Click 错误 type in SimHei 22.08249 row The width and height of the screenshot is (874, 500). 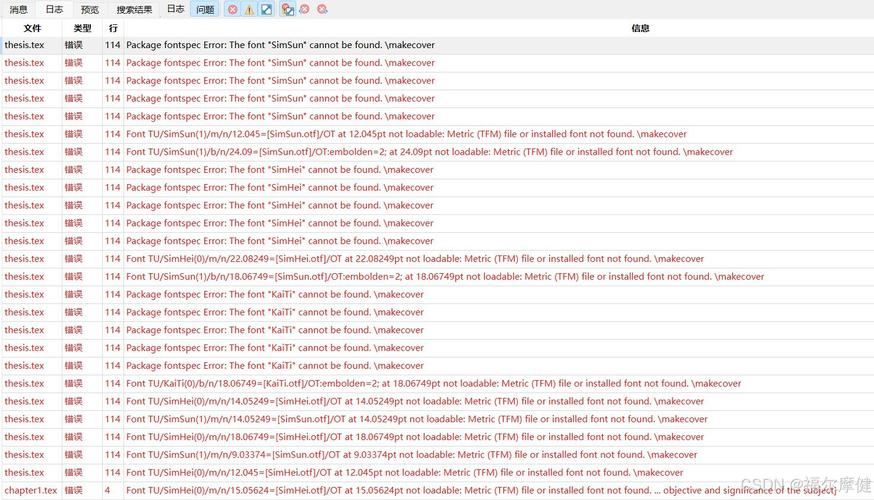(x=73, y=259)
